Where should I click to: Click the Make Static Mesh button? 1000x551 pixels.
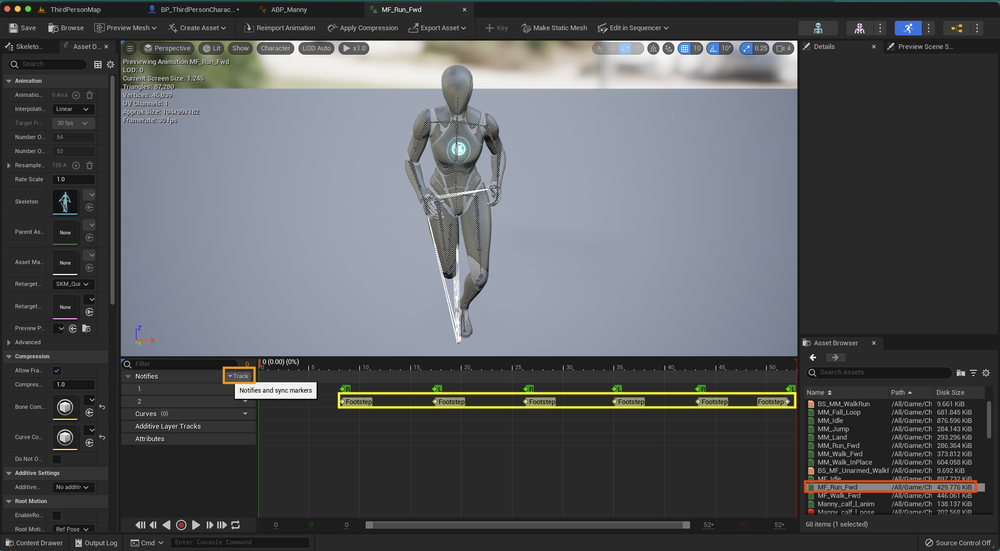(x=553, y=28)
